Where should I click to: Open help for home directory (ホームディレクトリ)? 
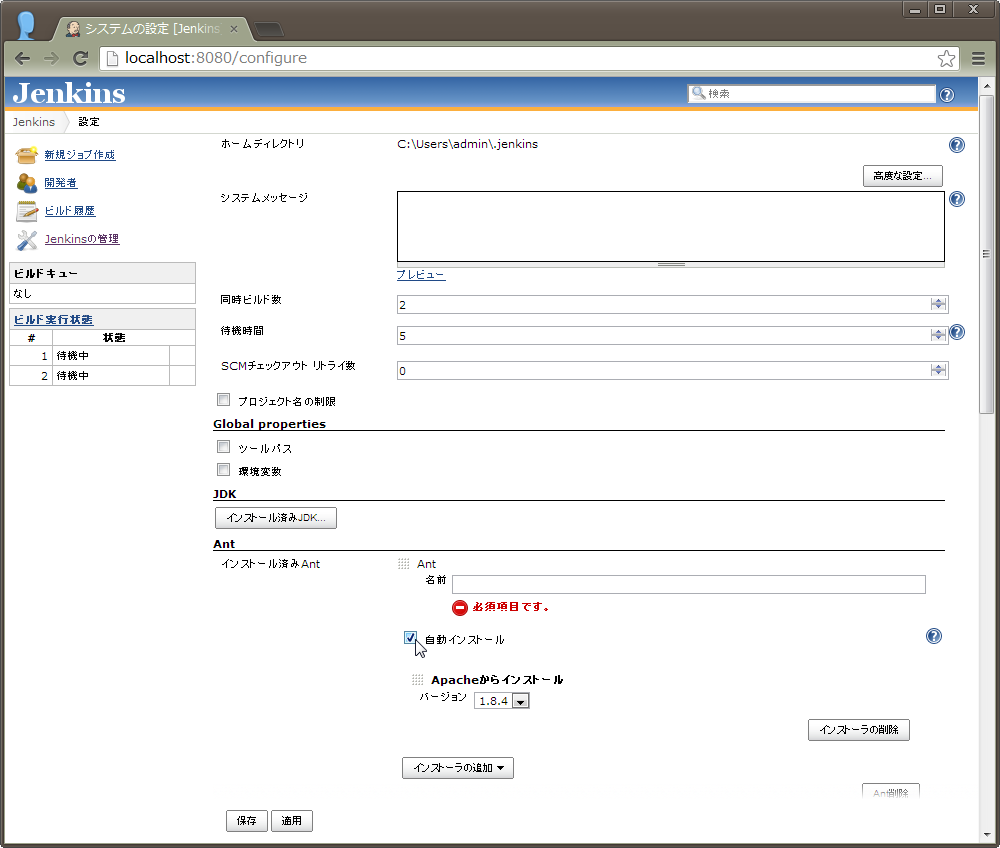coord(957,145)
